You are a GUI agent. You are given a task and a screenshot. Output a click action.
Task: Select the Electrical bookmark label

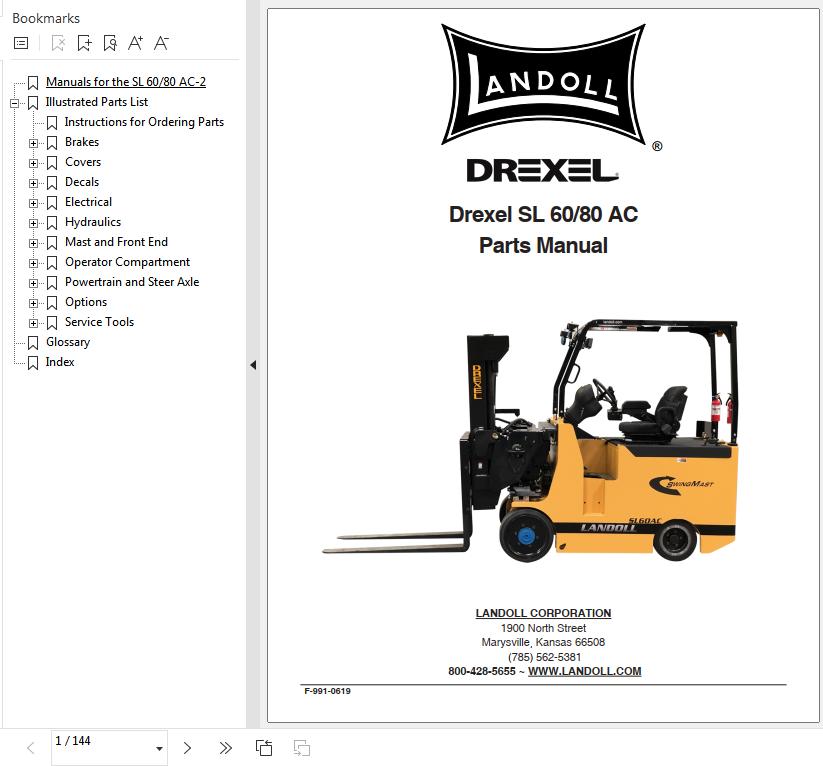click(88, 202)
